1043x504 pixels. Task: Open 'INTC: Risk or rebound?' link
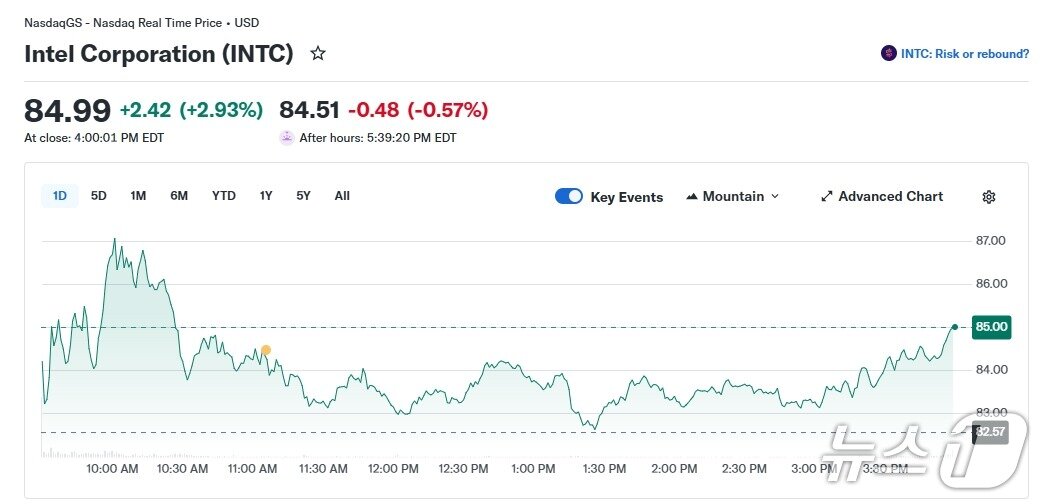click(965, 54)
